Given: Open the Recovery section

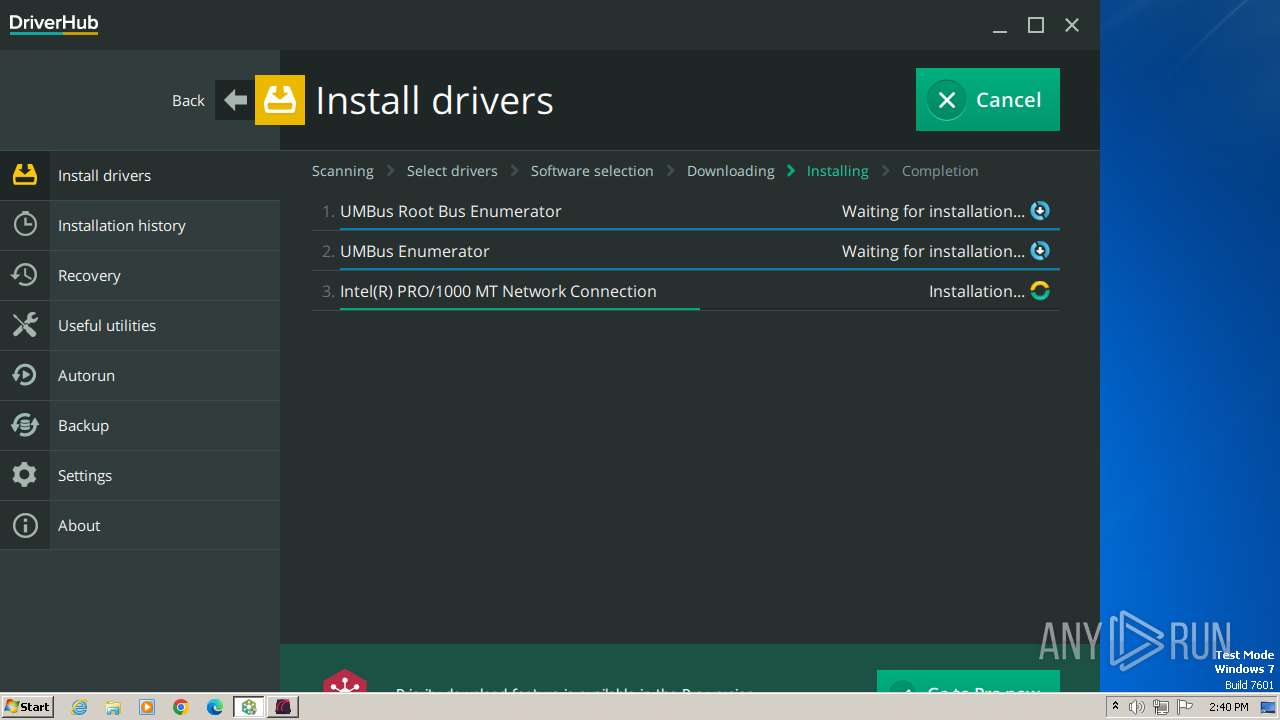Looking at the screenshot, I should (140, 275).
